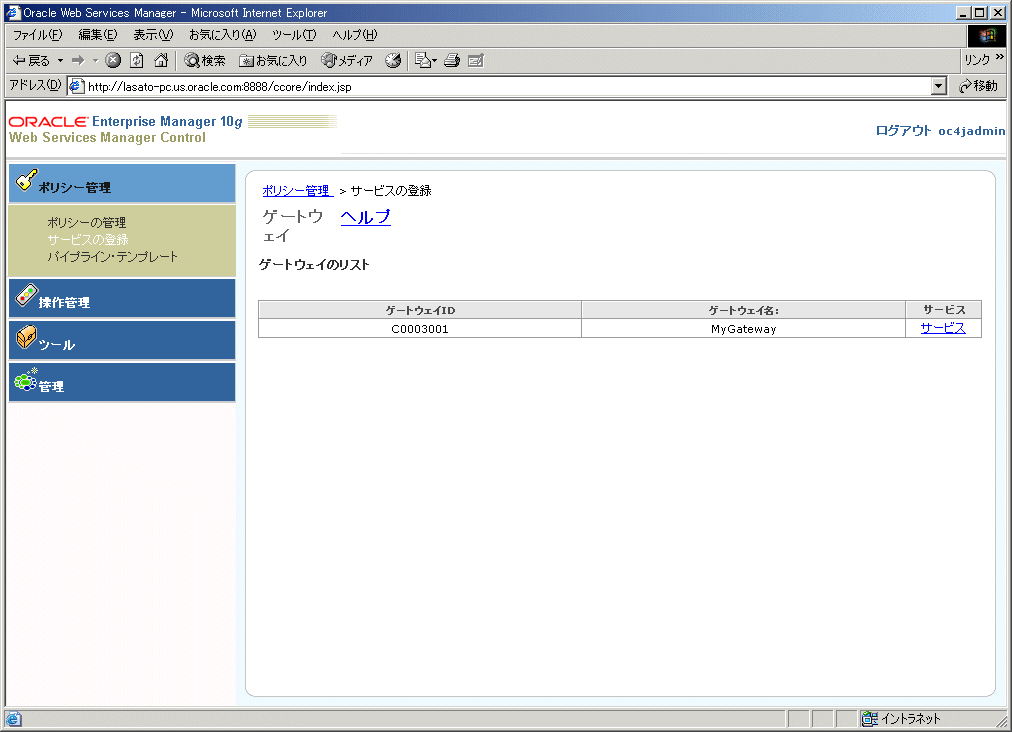Open the Forward button history dropdown arrow
This screenshot has width=1012, height=732.
95,61
